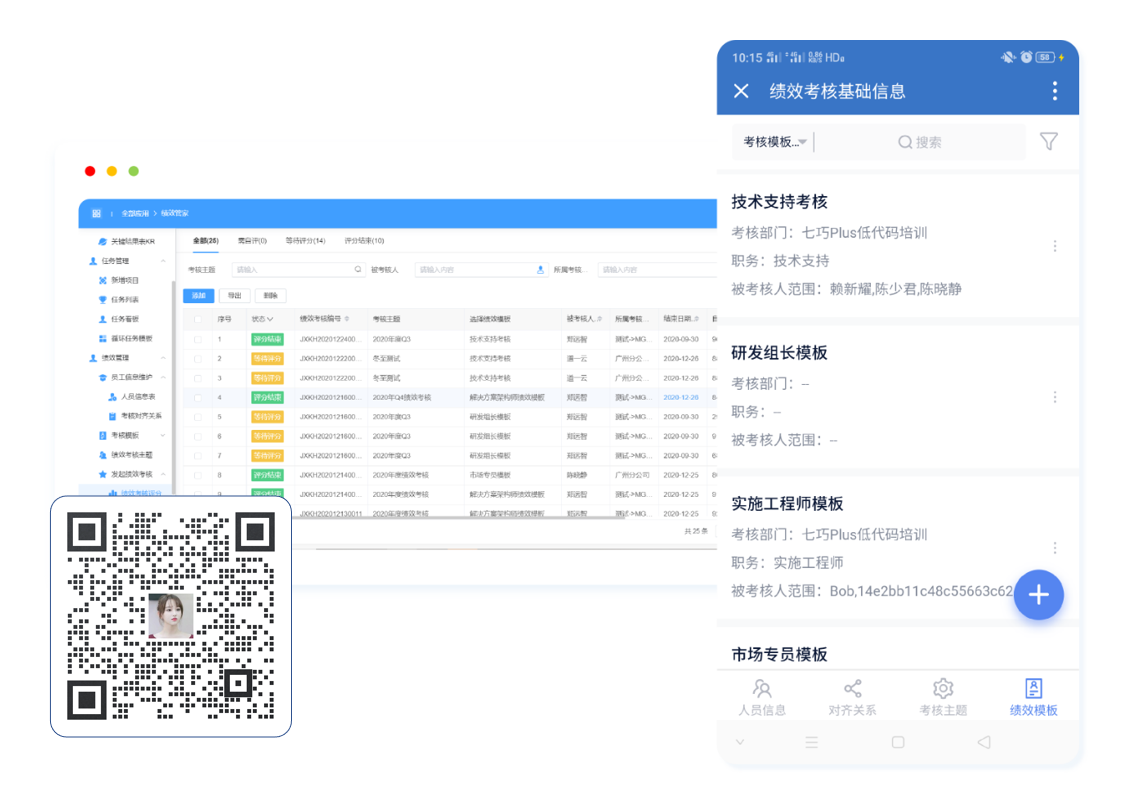Tap the phone back triangle navigation button
The width and height of the screenshot is (1130, 801).
click(x=984, y=742)
